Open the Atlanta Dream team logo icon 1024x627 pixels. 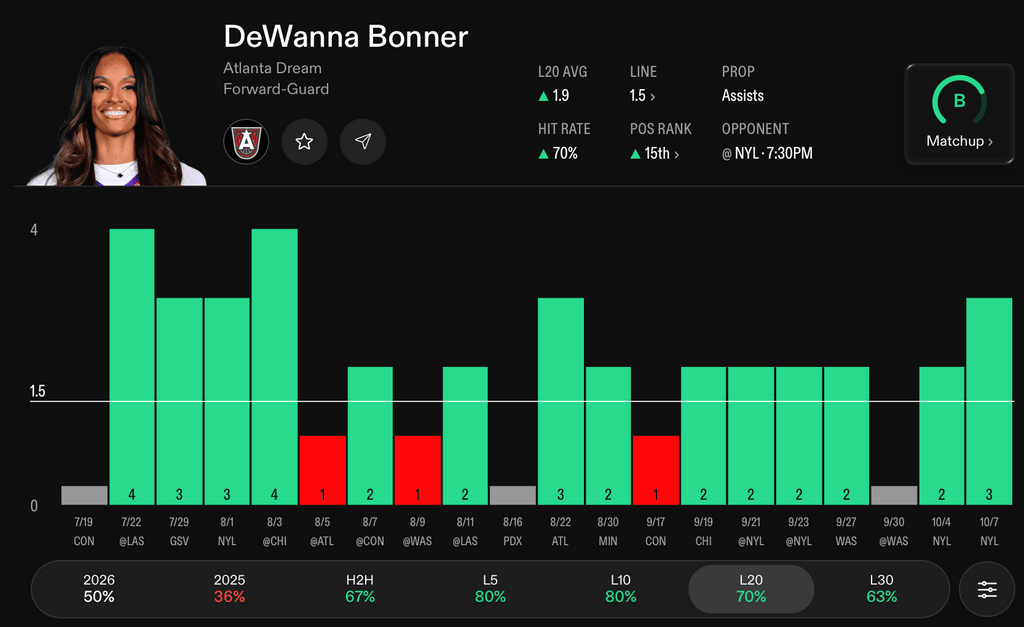click(246, 141)
